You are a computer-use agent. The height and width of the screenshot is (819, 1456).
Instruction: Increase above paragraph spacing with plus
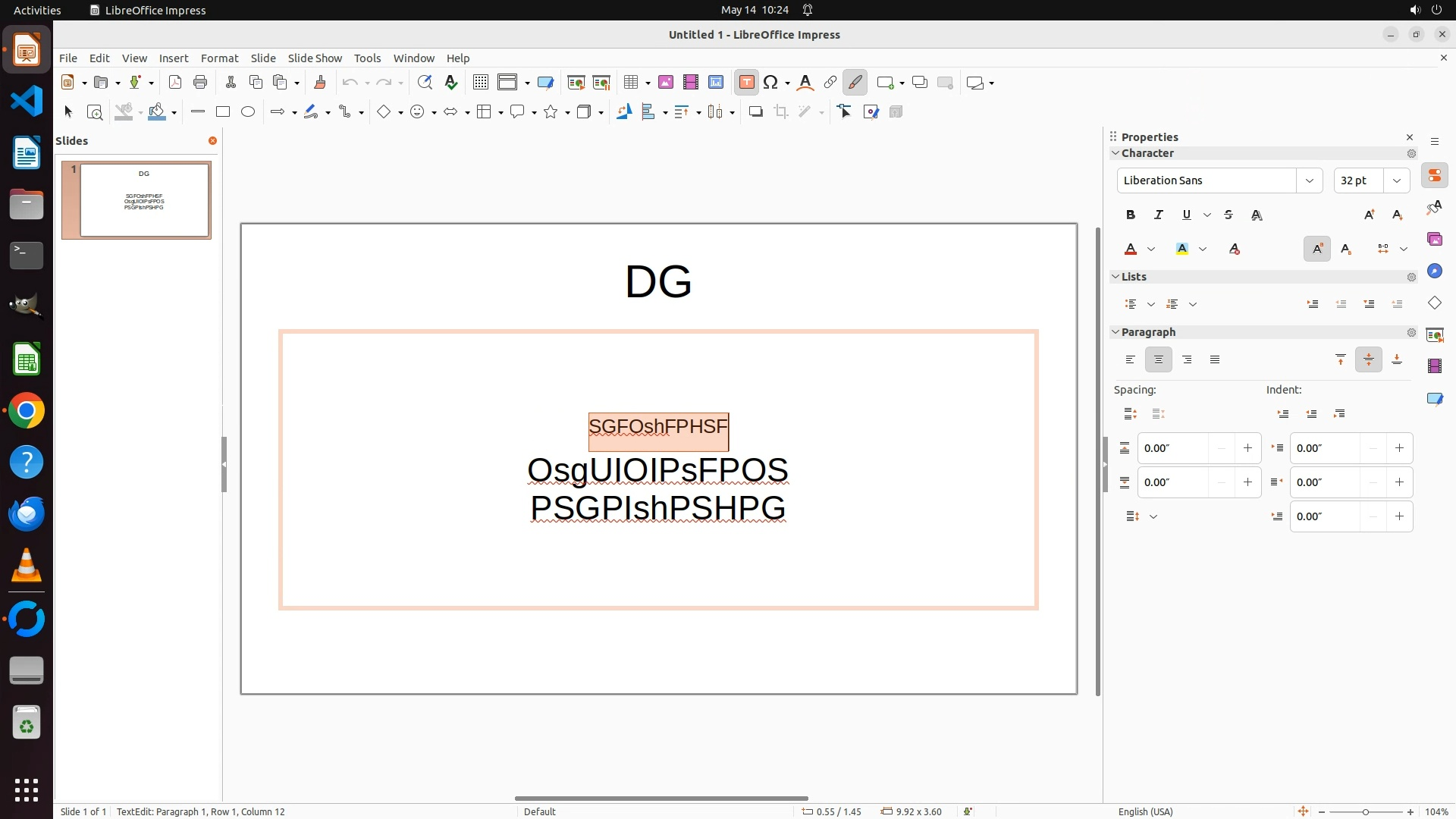click(x=1247, y=448)
